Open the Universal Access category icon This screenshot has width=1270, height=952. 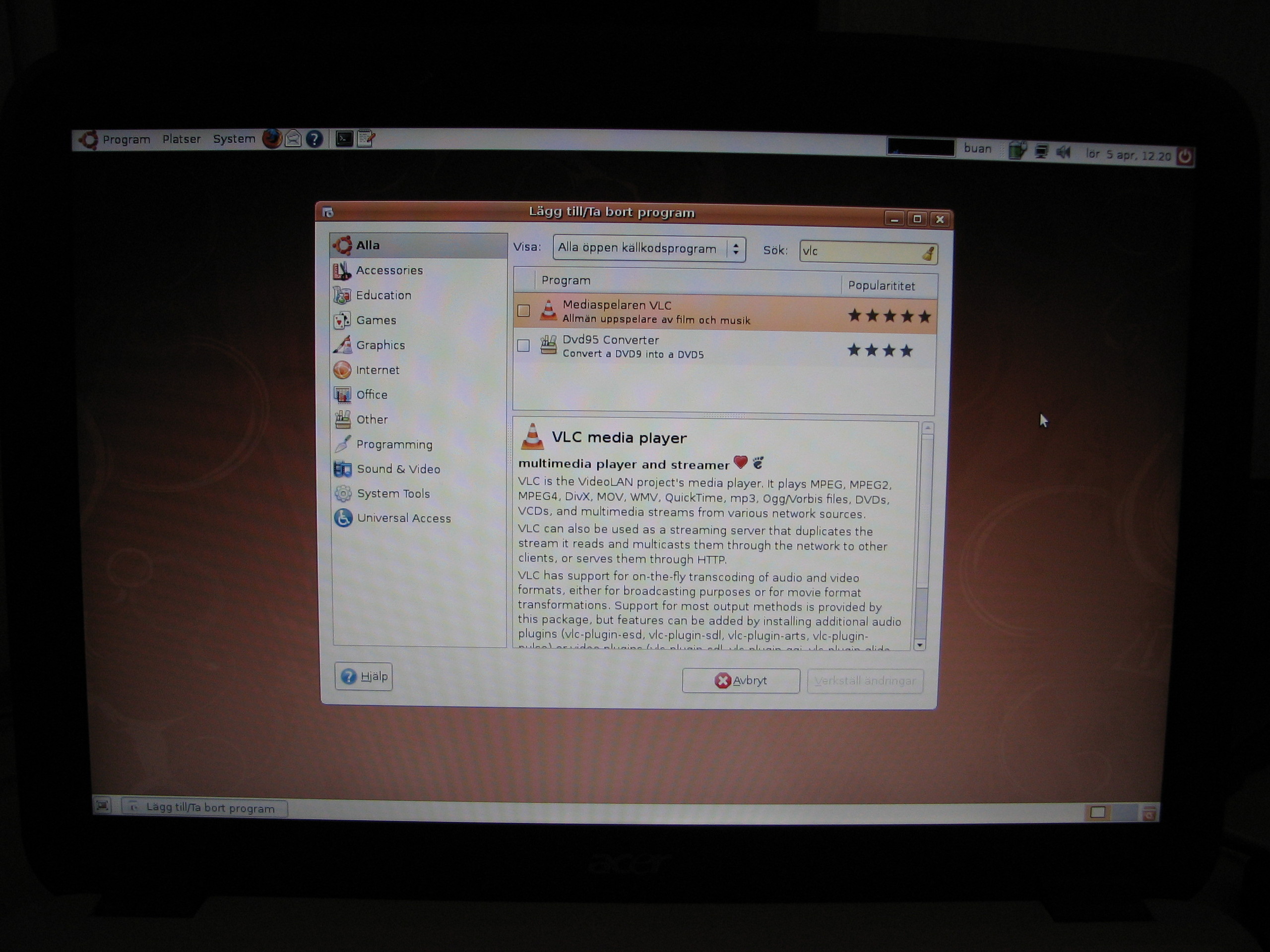click(343, 518)
